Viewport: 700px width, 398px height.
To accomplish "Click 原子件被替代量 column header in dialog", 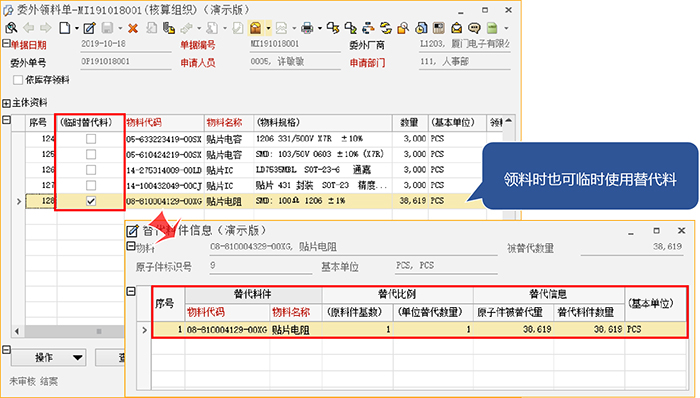I will (513, 312).
